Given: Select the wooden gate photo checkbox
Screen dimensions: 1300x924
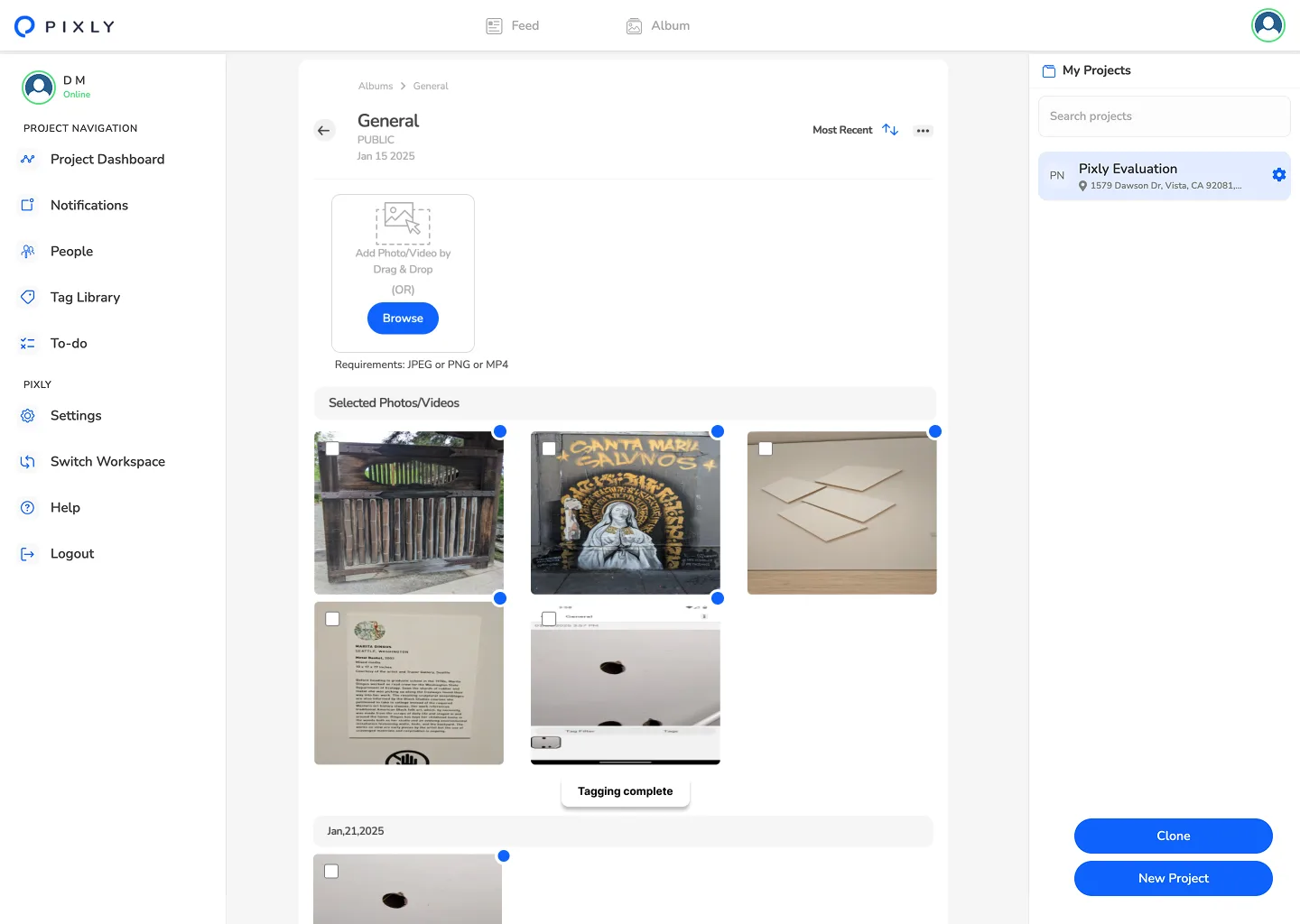Looking at the screenshot, I should pyautogui.click(x=332, y=448).
